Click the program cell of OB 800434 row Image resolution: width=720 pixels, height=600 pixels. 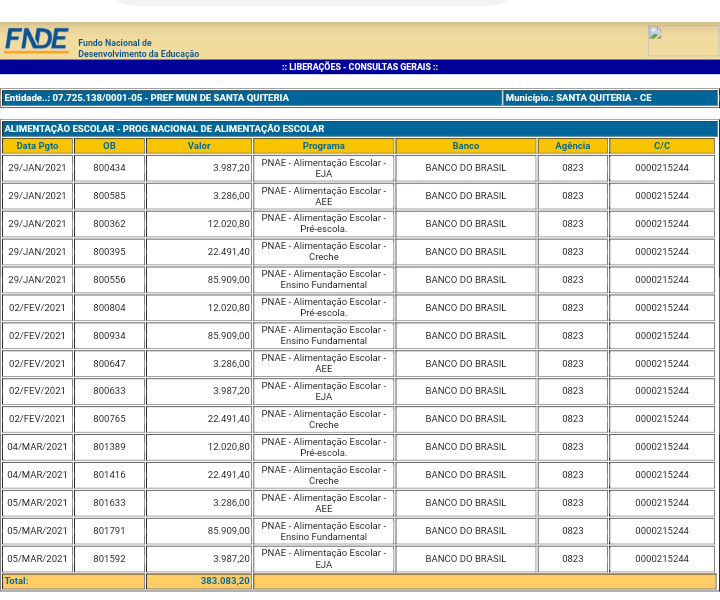(x=324, y=168)
